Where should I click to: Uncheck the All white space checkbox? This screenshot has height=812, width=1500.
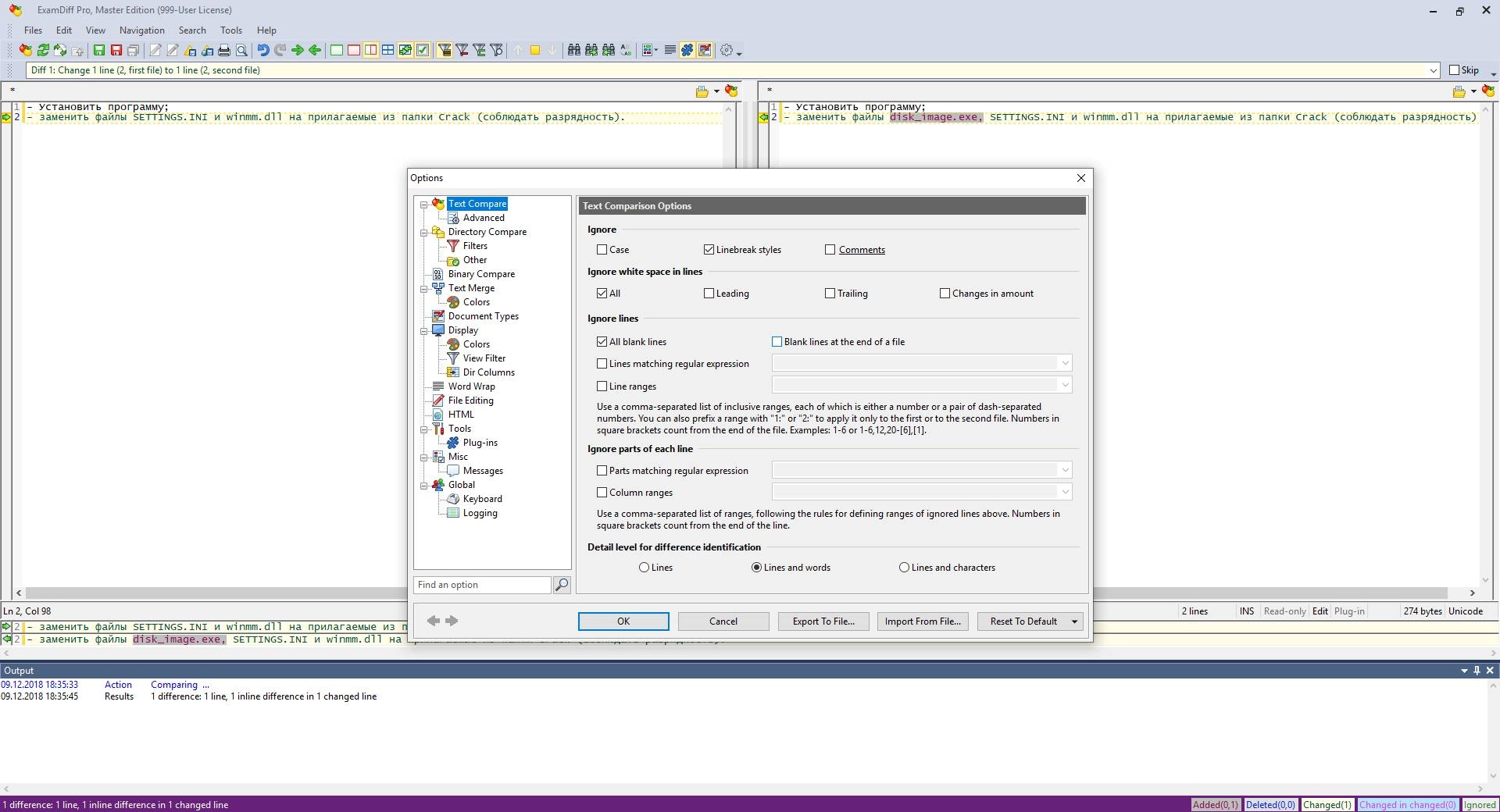pos(602,294)
